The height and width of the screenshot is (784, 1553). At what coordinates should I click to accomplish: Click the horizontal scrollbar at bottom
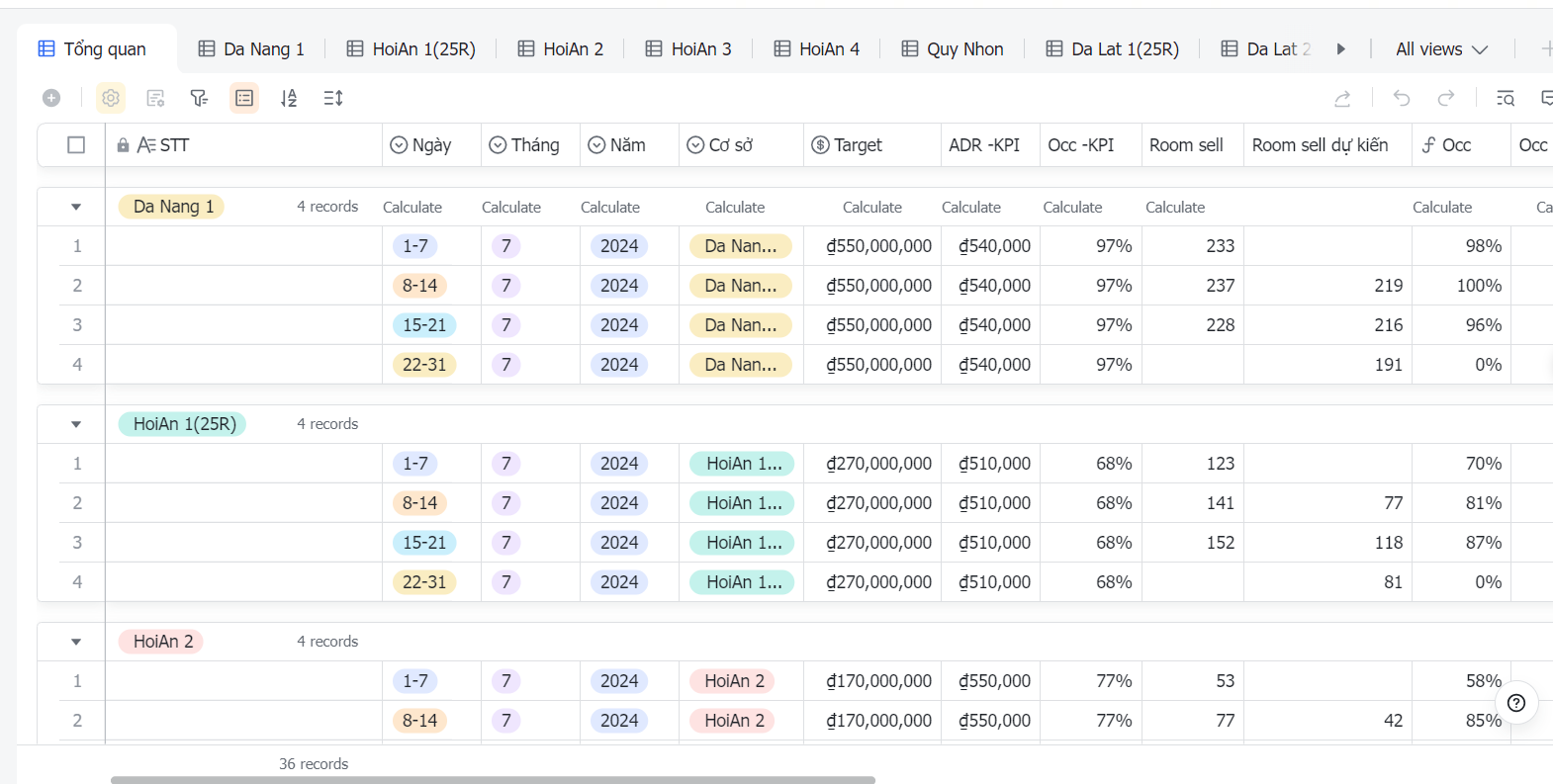pyautogui.click(x=493, y=780)
